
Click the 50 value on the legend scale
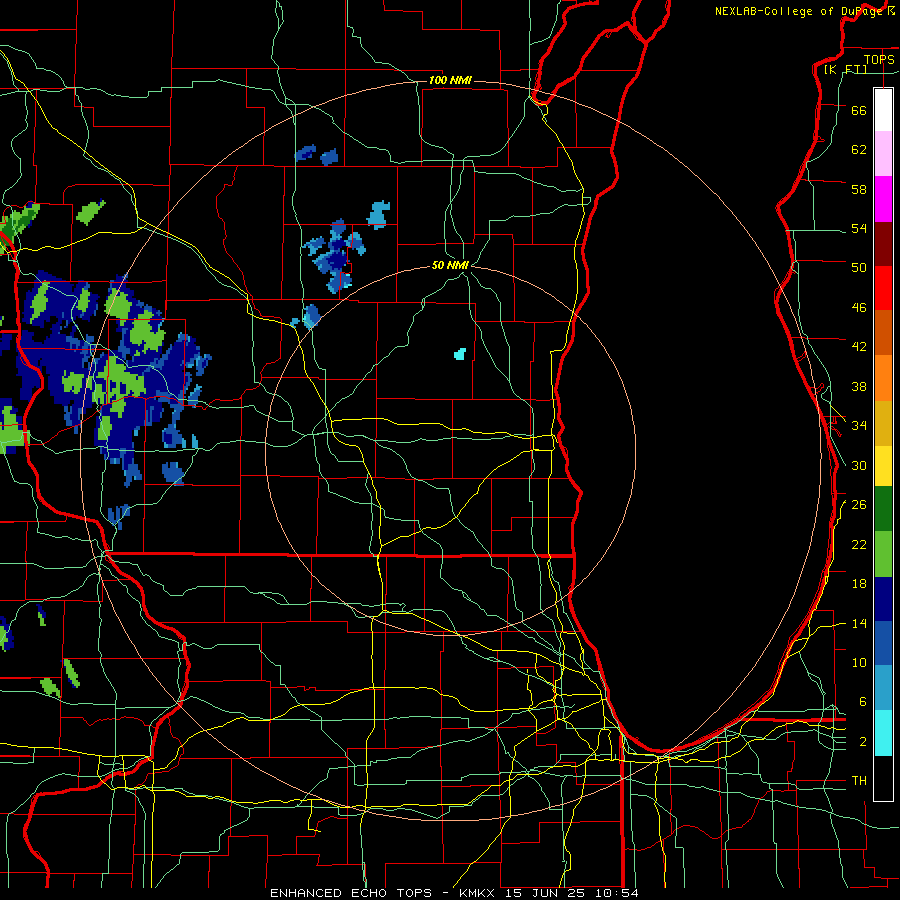(859, 268)
